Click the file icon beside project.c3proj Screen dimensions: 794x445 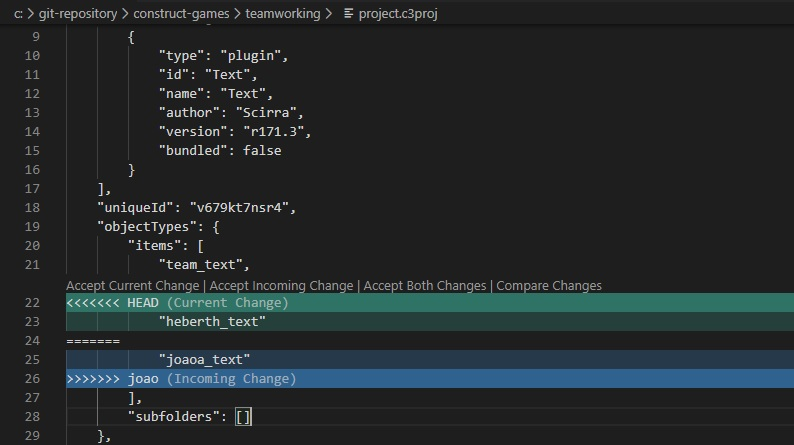(x=348, y=14)
